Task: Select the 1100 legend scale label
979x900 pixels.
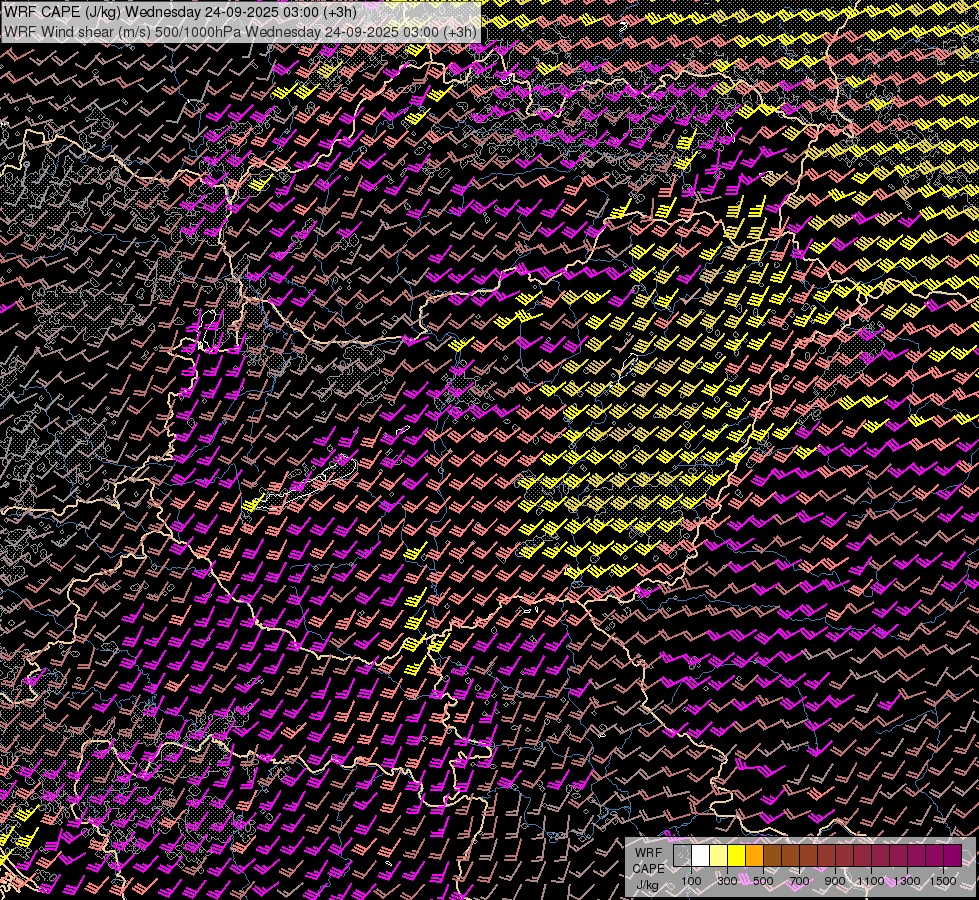Action: pyautogui.click(x=871, y=881)
